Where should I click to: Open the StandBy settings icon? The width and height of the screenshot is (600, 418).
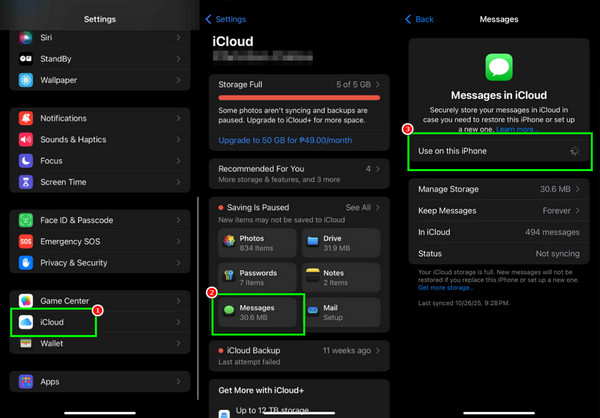(x=26, y=58)
